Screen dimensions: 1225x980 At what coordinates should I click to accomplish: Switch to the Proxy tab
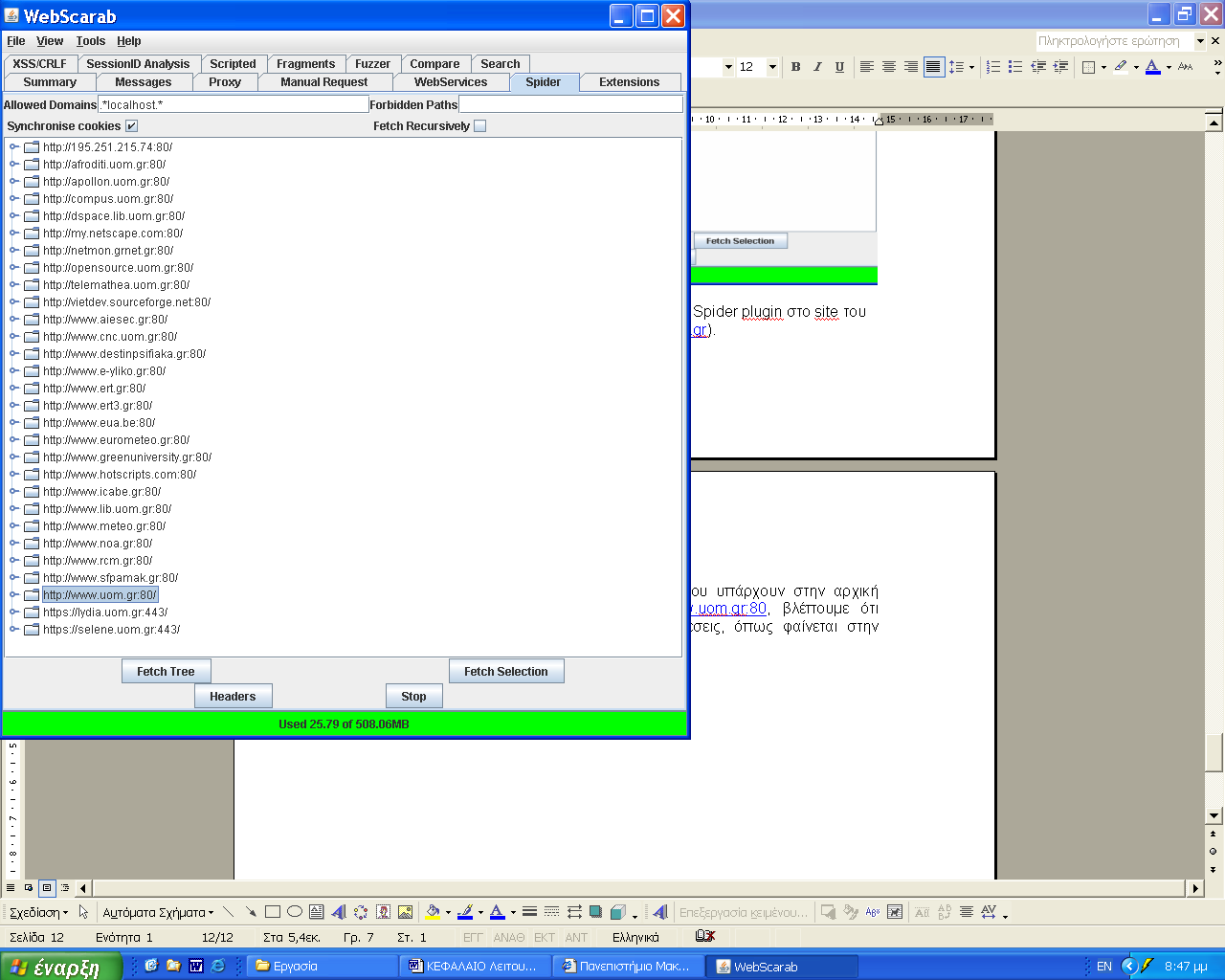pyautogui.click(x=225, y=82)
